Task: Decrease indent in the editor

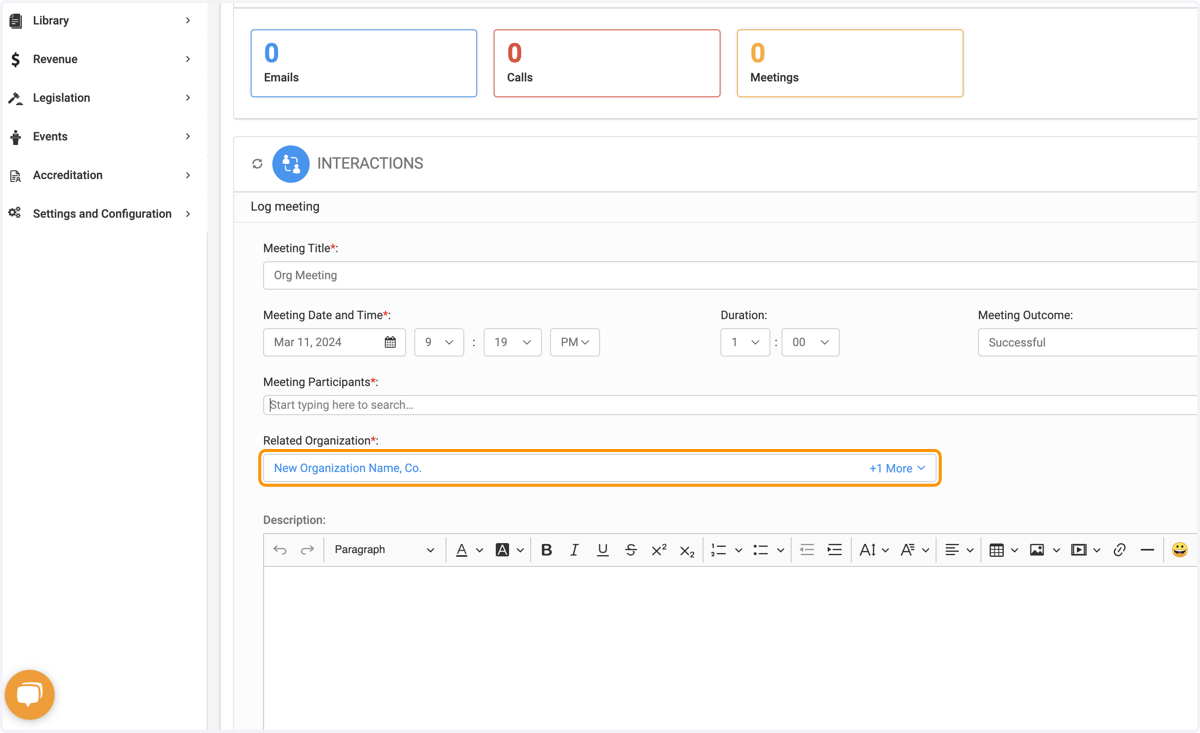Action: click(x=807, y=550)
